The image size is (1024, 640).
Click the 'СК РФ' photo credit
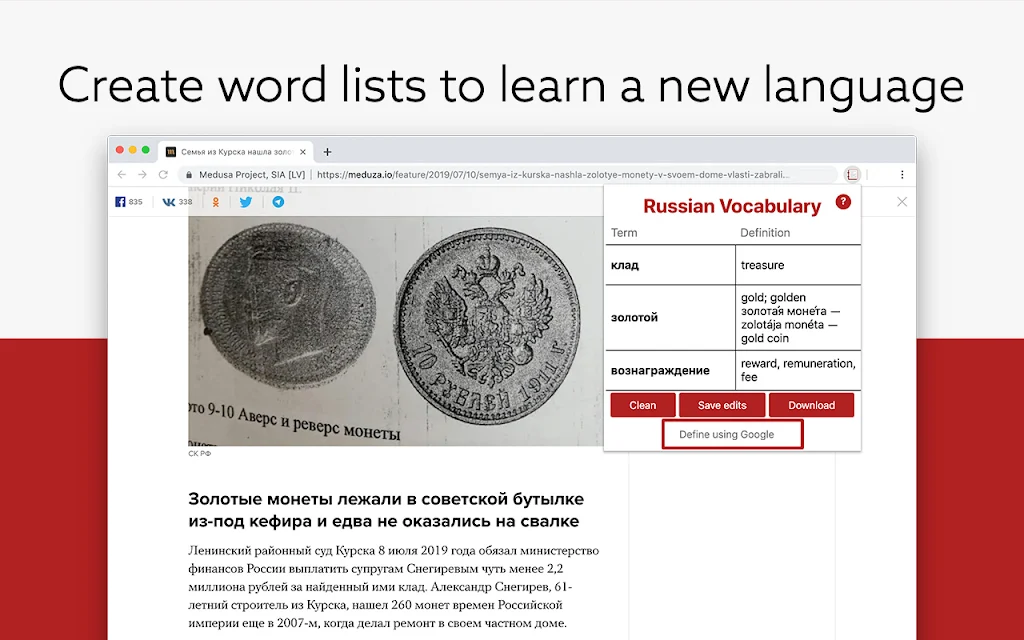199,453
